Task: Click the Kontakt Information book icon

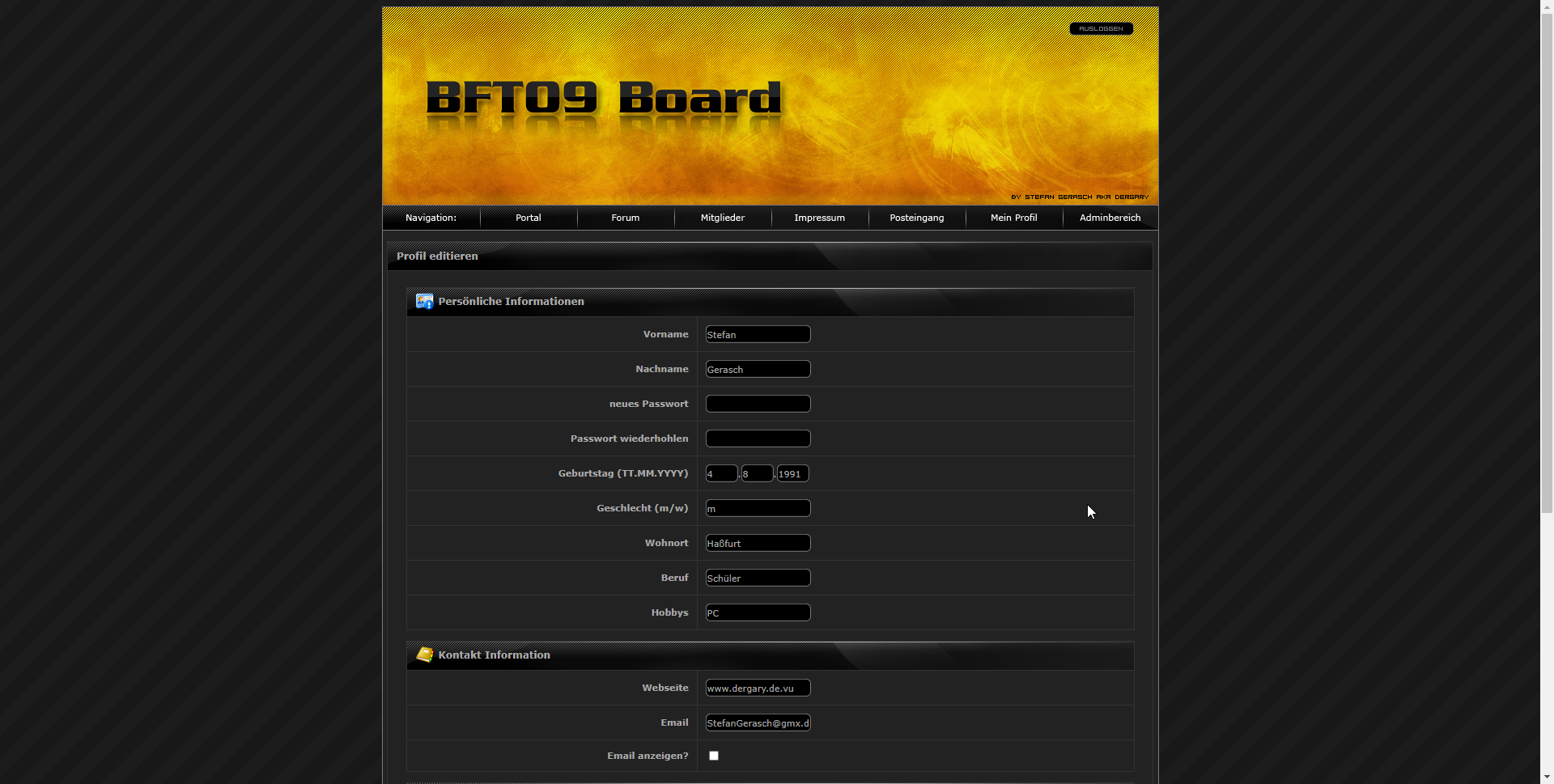Action: [424, 655]
